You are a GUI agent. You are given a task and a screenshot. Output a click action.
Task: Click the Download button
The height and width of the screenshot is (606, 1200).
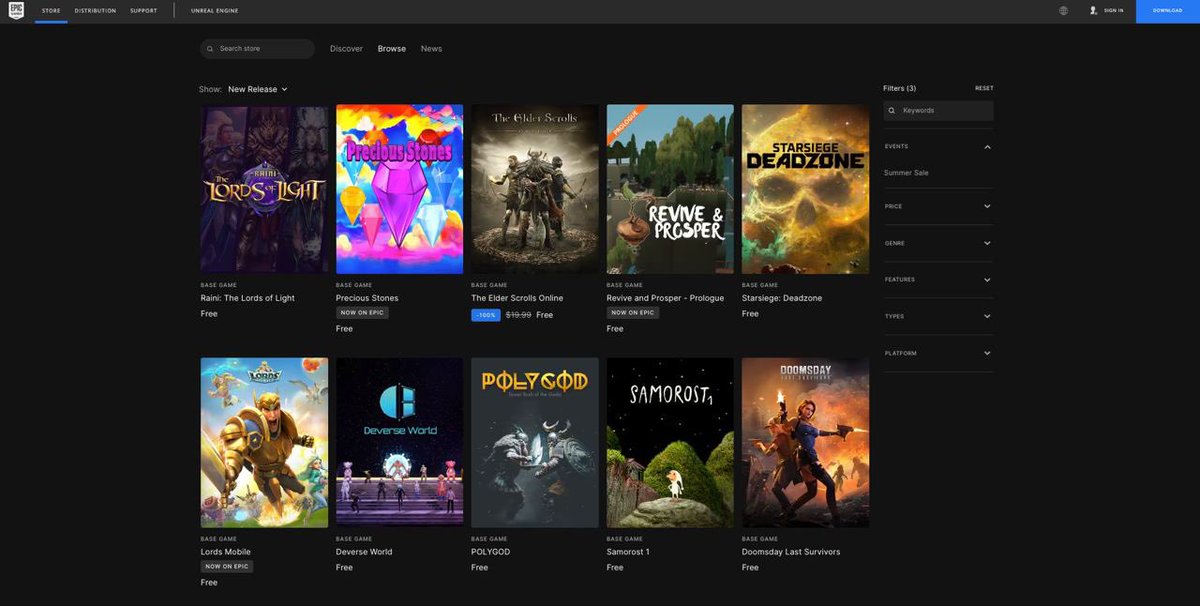[1168, 11]
